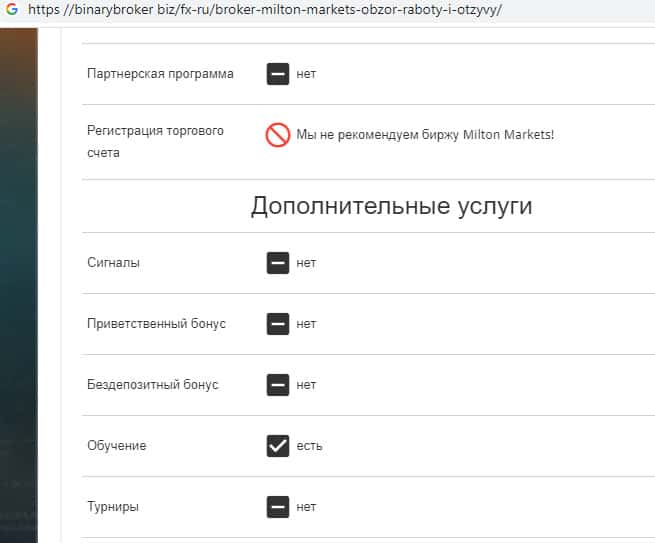
Task: Click the Приветственный бонус label
Action: pos(157,324)
